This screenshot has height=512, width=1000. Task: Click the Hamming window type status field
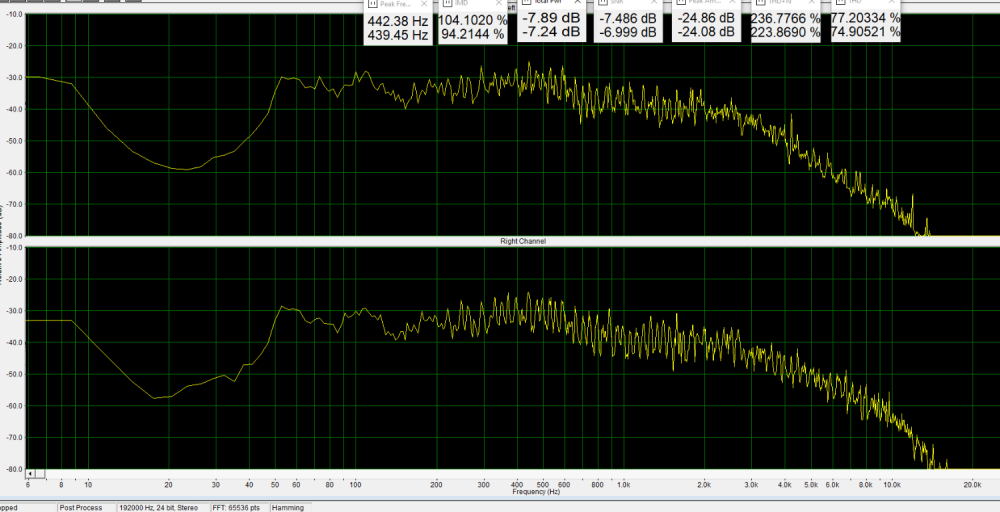tap(288, 508)
